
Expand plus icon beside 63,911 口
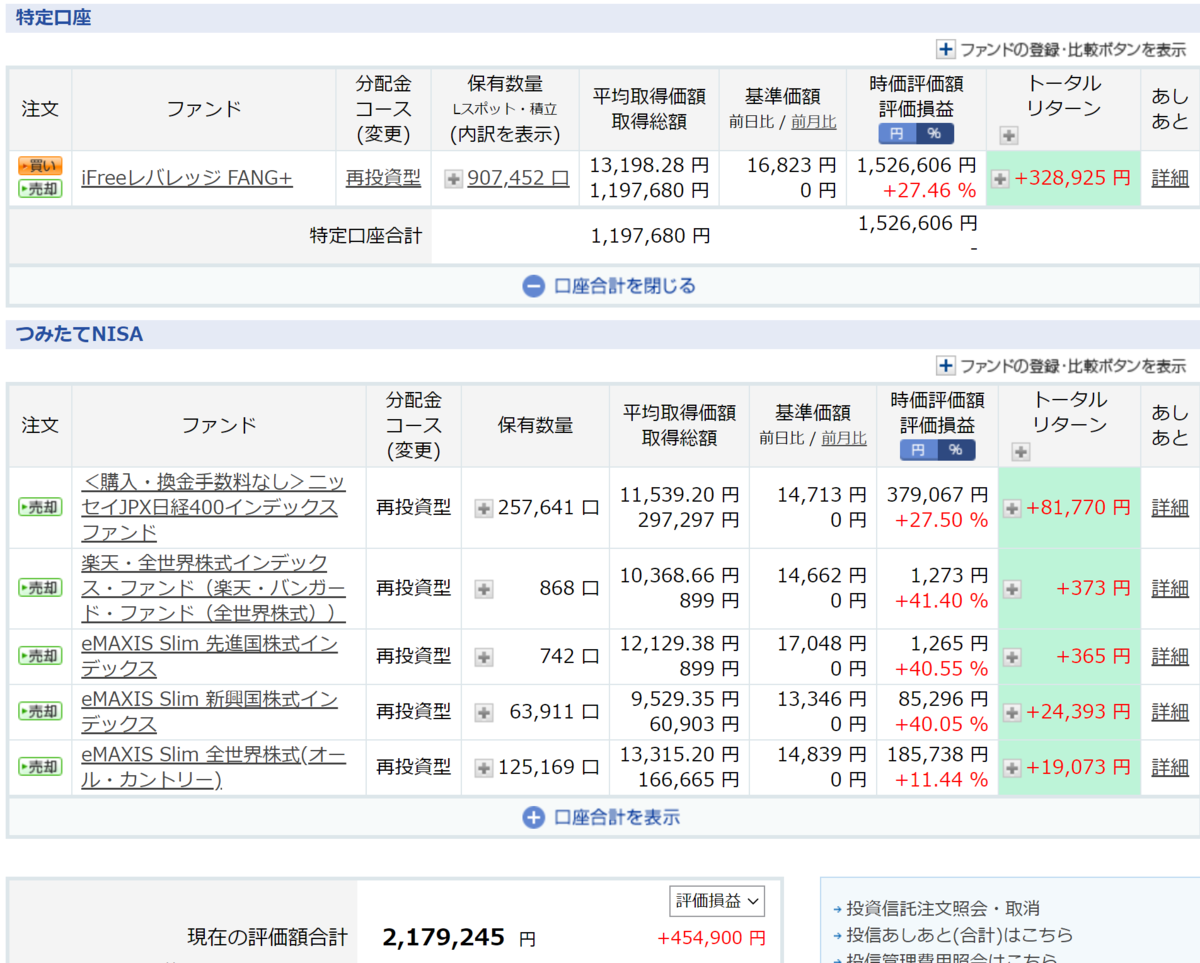click(484, 712)
